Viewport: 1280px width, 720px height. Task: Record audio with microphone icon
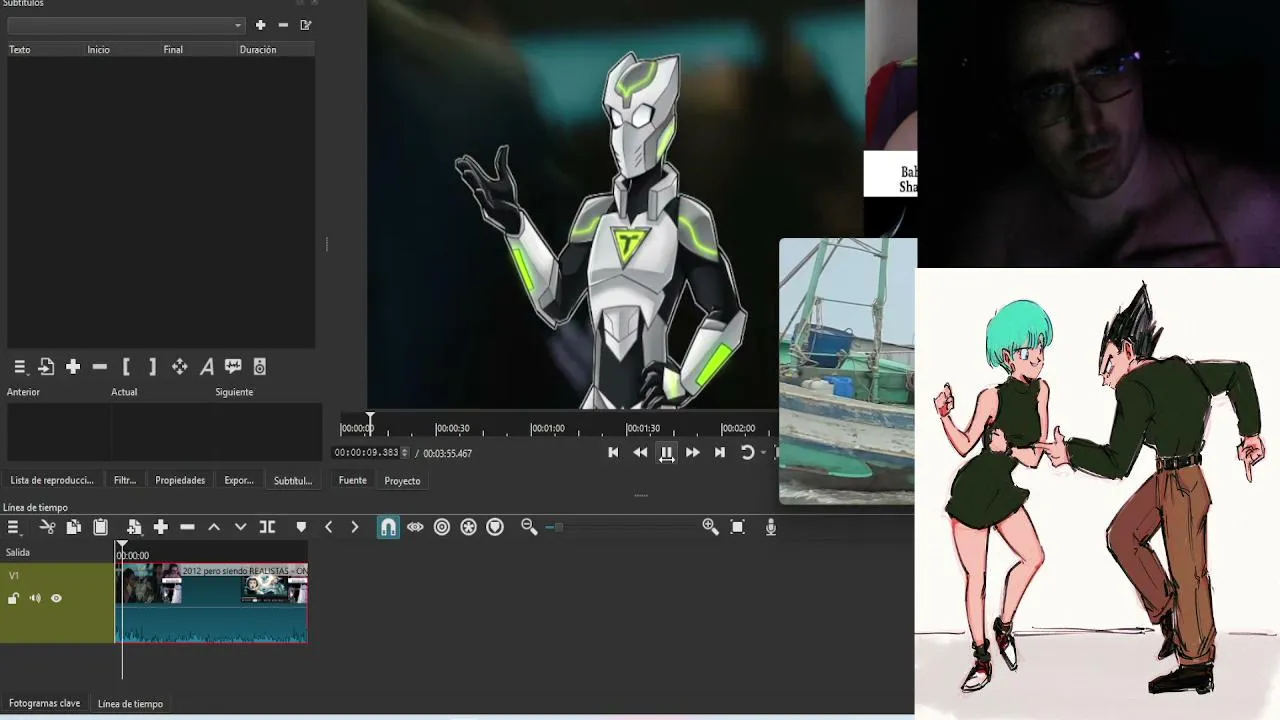click(771, 527)
